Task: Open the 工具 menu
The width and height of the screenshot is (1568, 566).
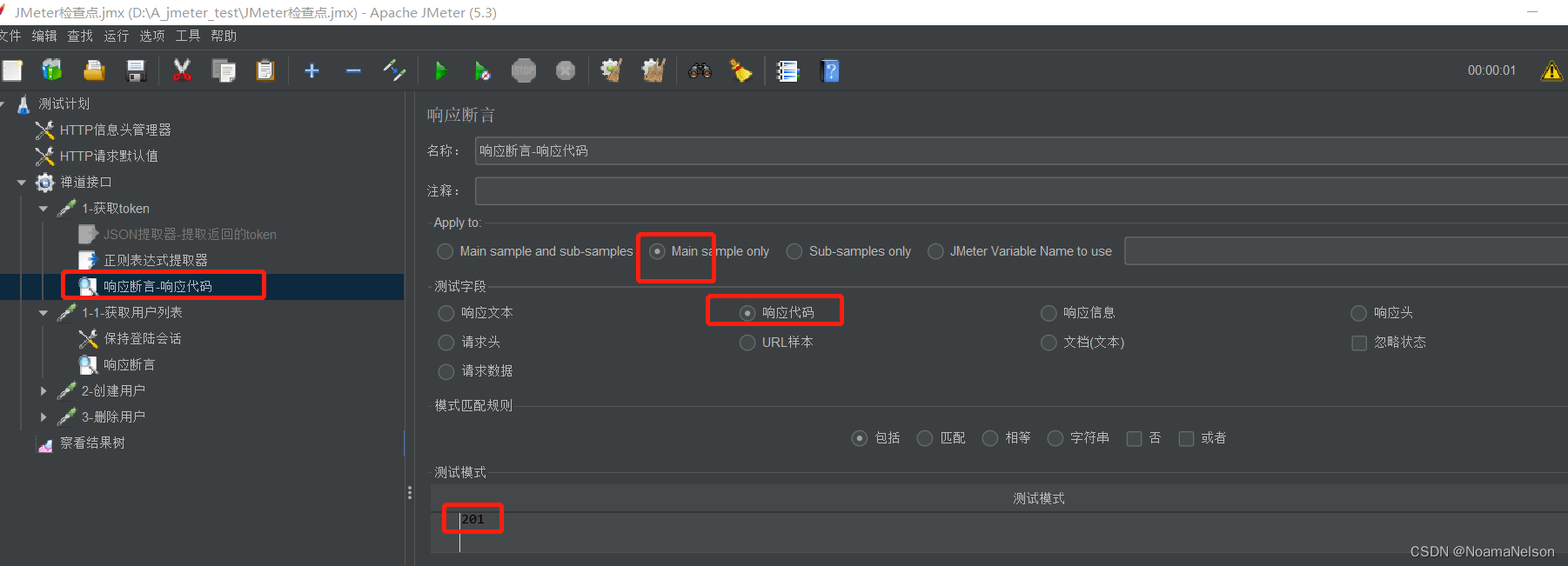Action: [187, 36]
